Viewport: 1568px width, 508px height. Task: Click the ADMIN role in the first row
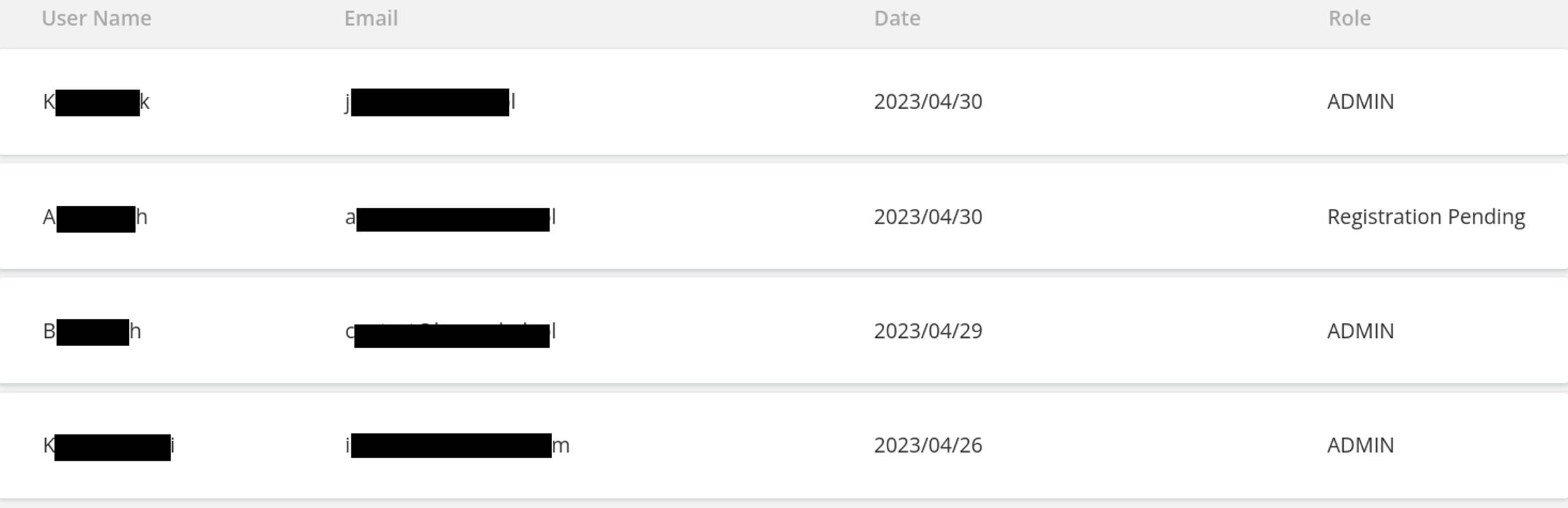(x=1360, y=101)
